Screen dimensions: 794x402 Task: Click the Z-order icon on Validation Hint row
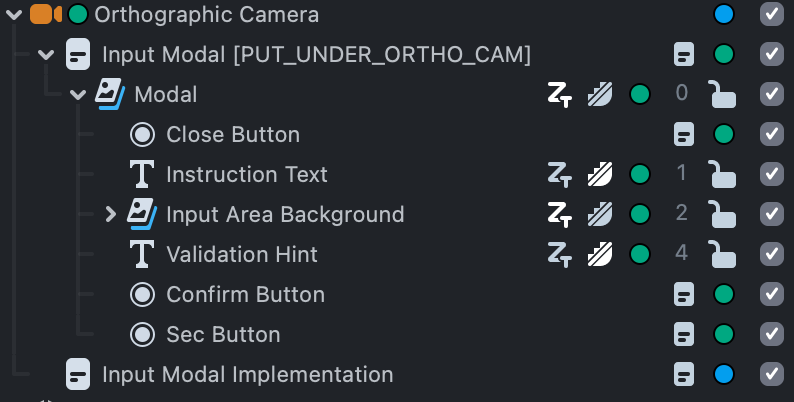click(x=559, y=255)
